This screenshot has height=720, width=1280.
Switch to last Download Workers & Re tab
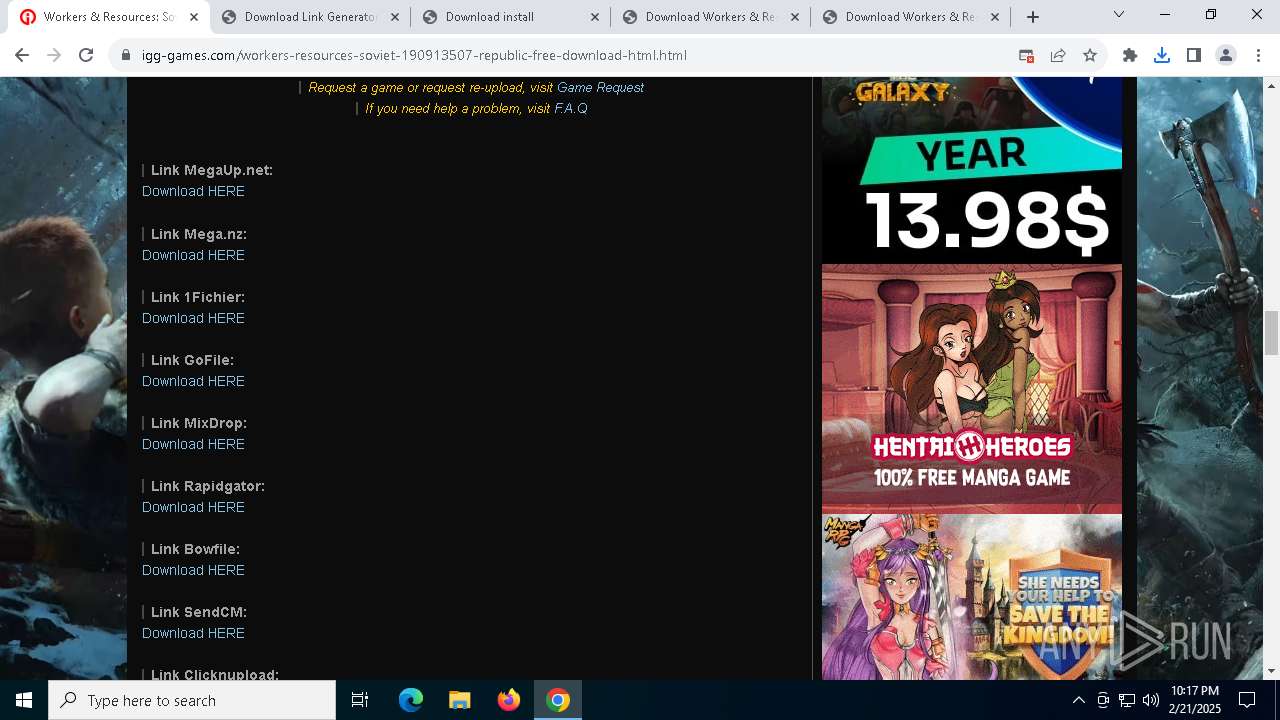910,17
